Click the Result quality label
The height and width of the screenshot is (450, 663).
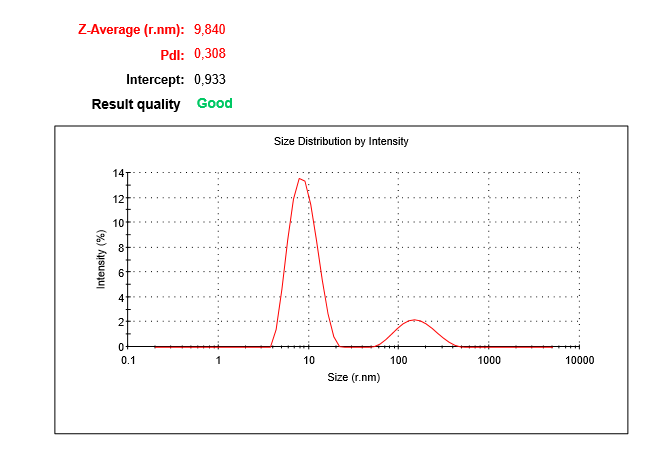click(x=136, y=104)
